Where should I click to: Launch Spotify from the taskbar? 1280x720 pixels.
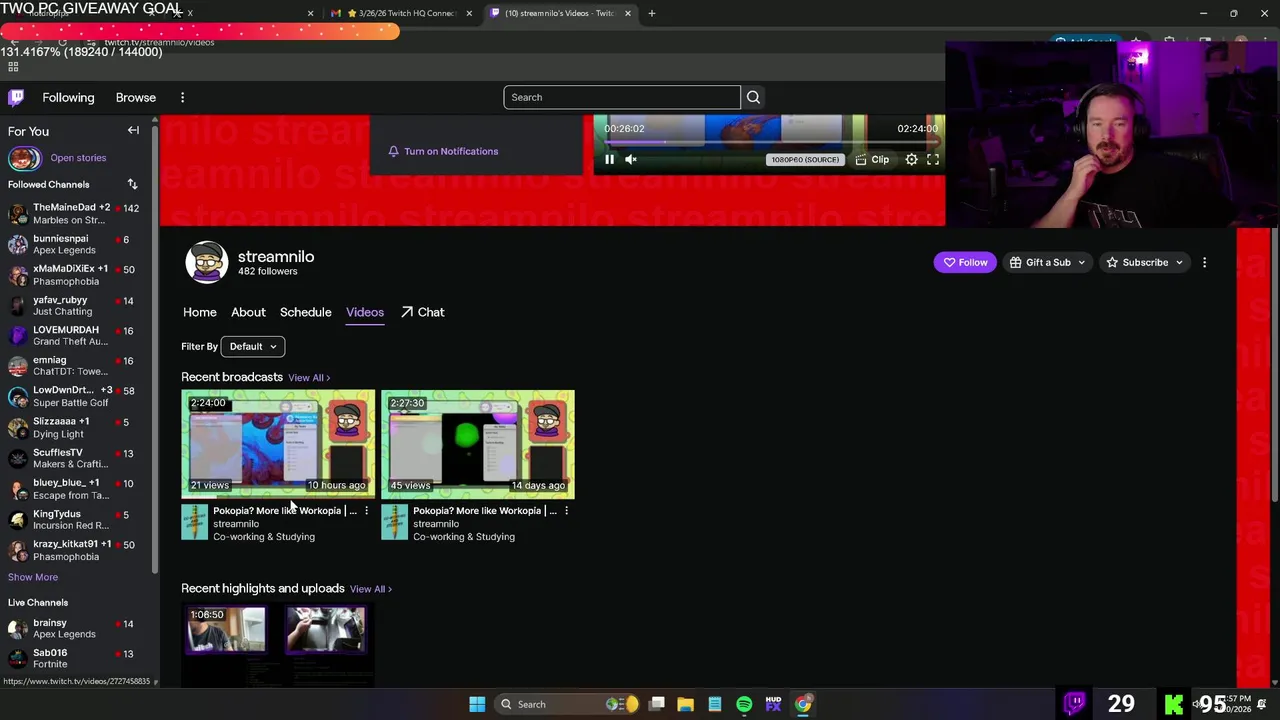pyautogui.click(x=744, y=704)
